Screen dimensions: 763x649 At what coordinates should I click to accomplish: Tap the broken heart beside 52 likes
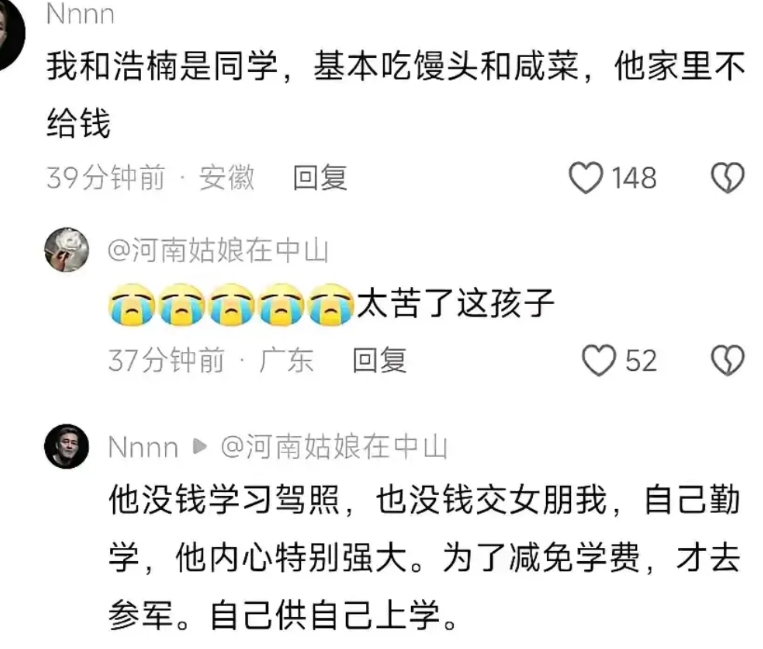(x=727, y=361)
